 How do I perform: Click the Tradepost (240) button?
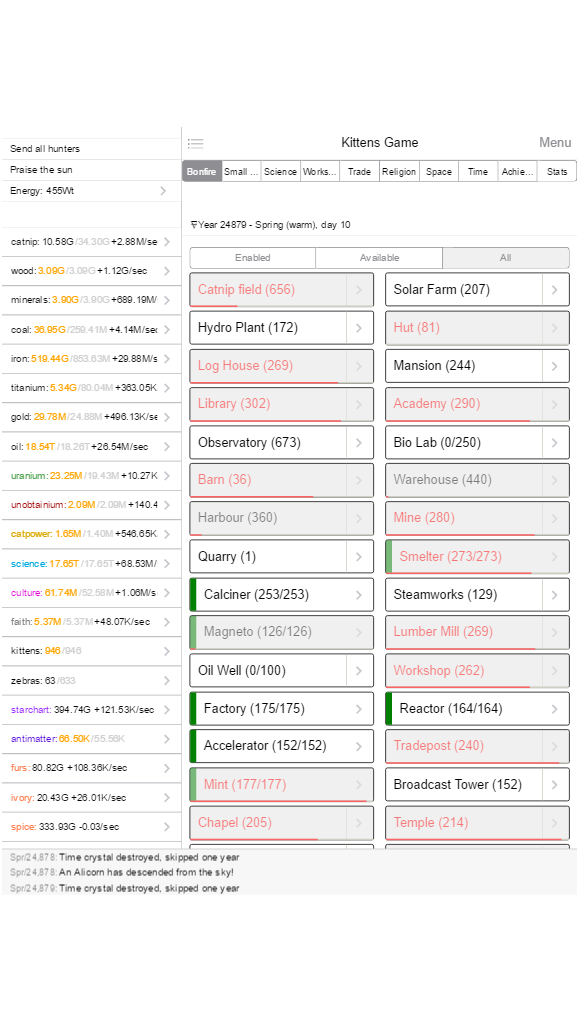pyautogui.click(x=464, y=746)
